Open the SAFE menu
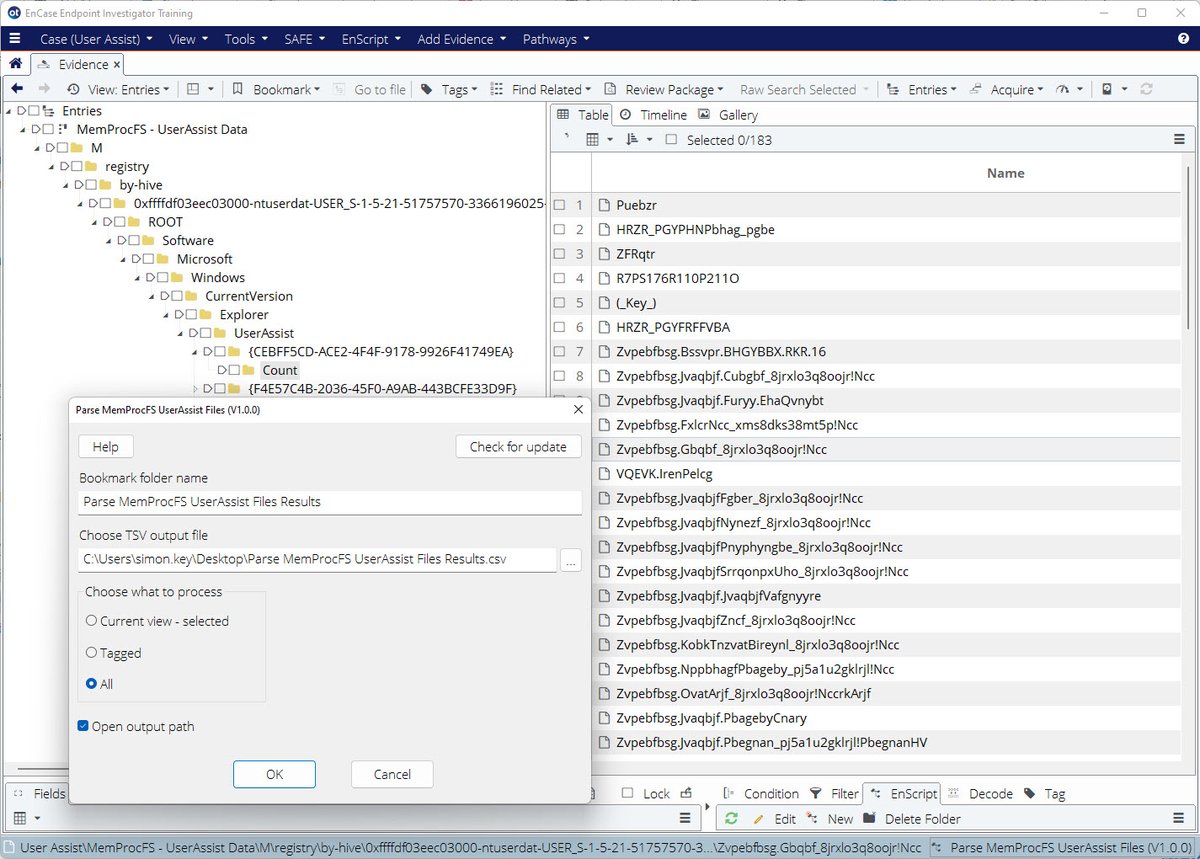This screenshot has width=1200, height=859. click(304, 39)
